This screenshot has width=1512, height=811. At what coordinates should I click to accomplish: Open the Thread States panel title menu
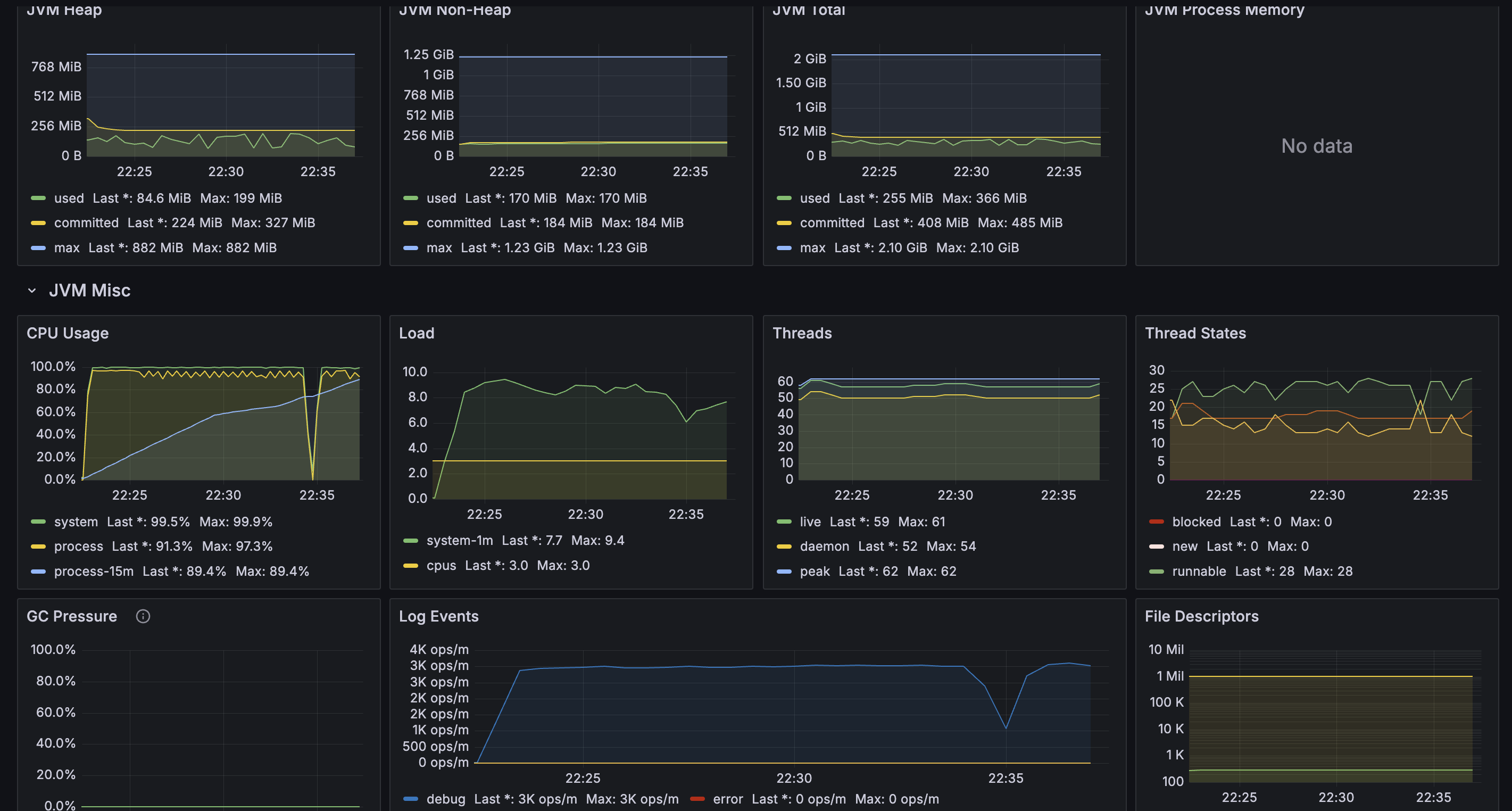pos(1195,333)
